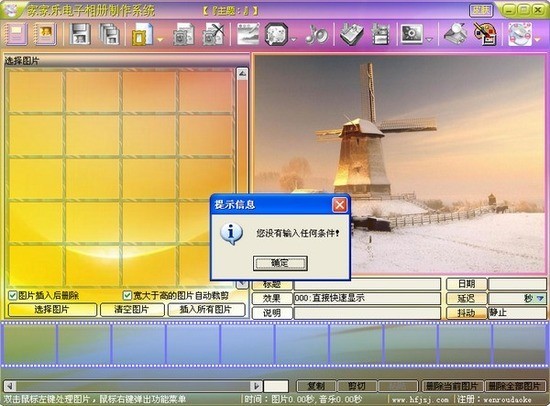
Task: Click the paint palette icon in toolbar
Action: point(485,34)
